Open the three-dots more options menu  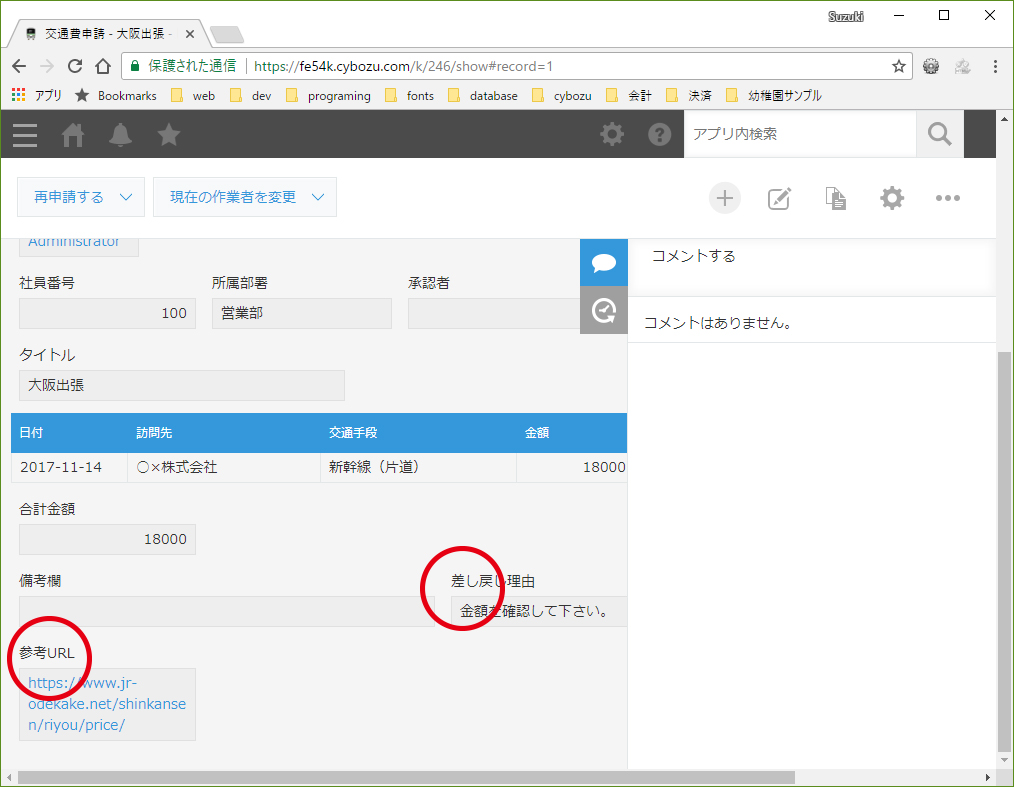(x=947, y=198)
